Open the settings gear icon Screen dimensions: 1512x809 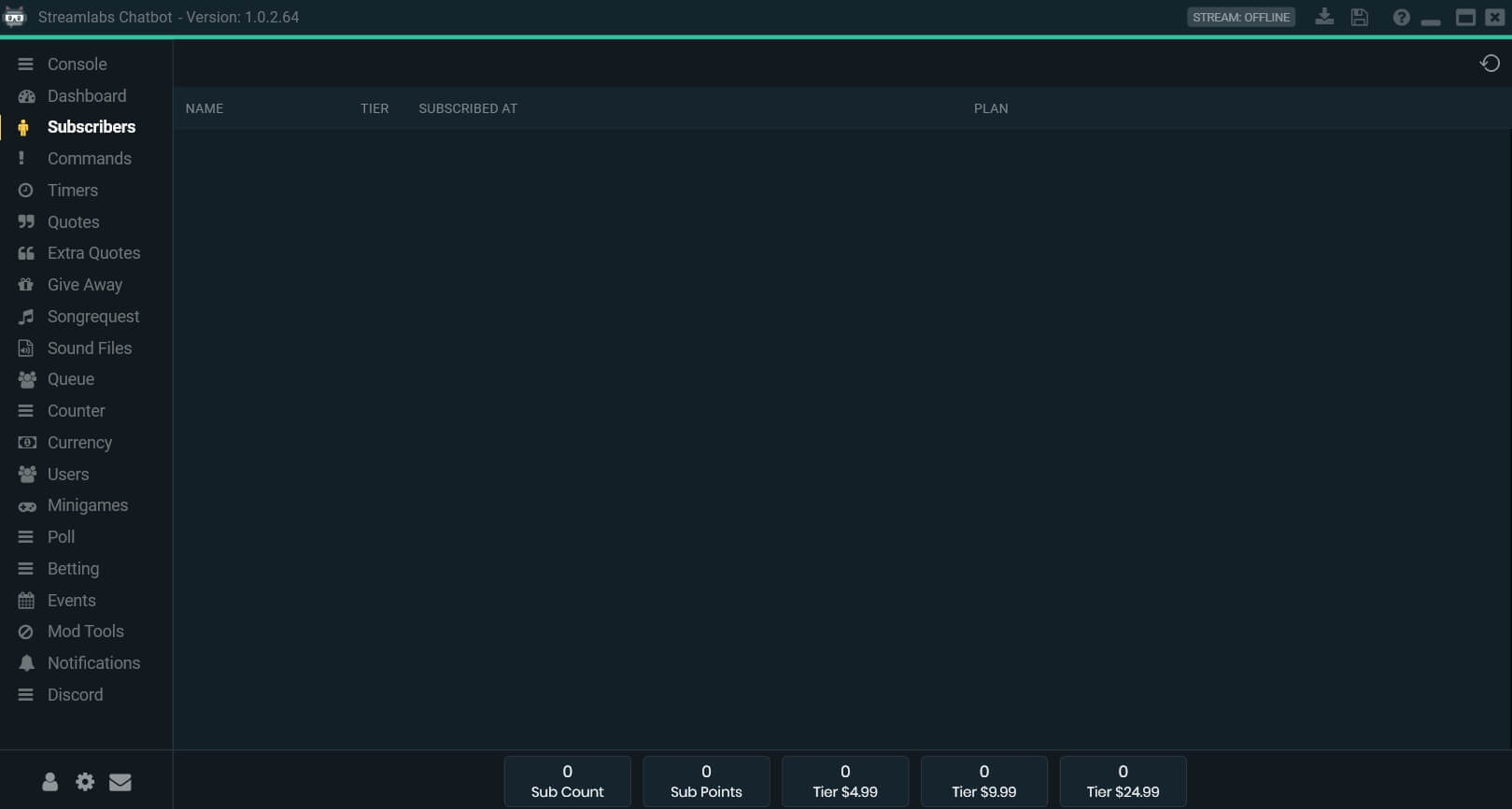pyautogui.click(x=85, y=782)
